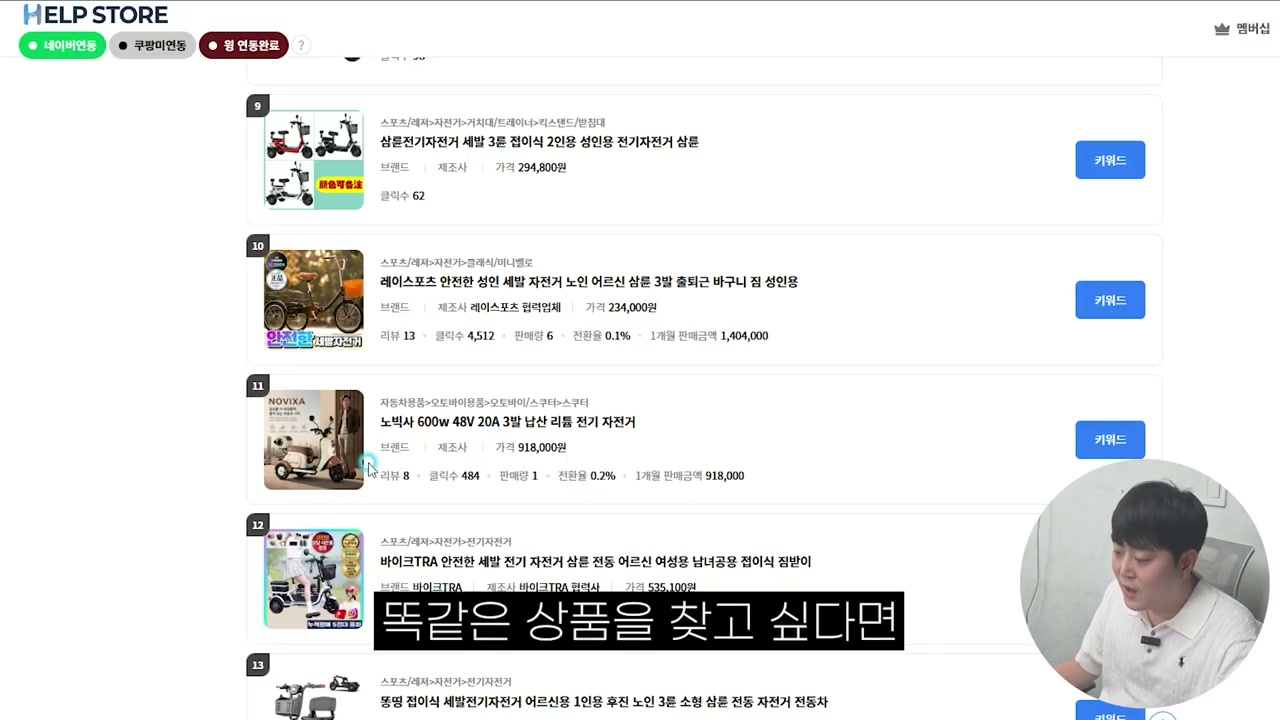Screen dimensions: 1280x720
Task: Select item 12 category path 스포츠/레저>자전거>전기자전거
Action: (445, 542)
